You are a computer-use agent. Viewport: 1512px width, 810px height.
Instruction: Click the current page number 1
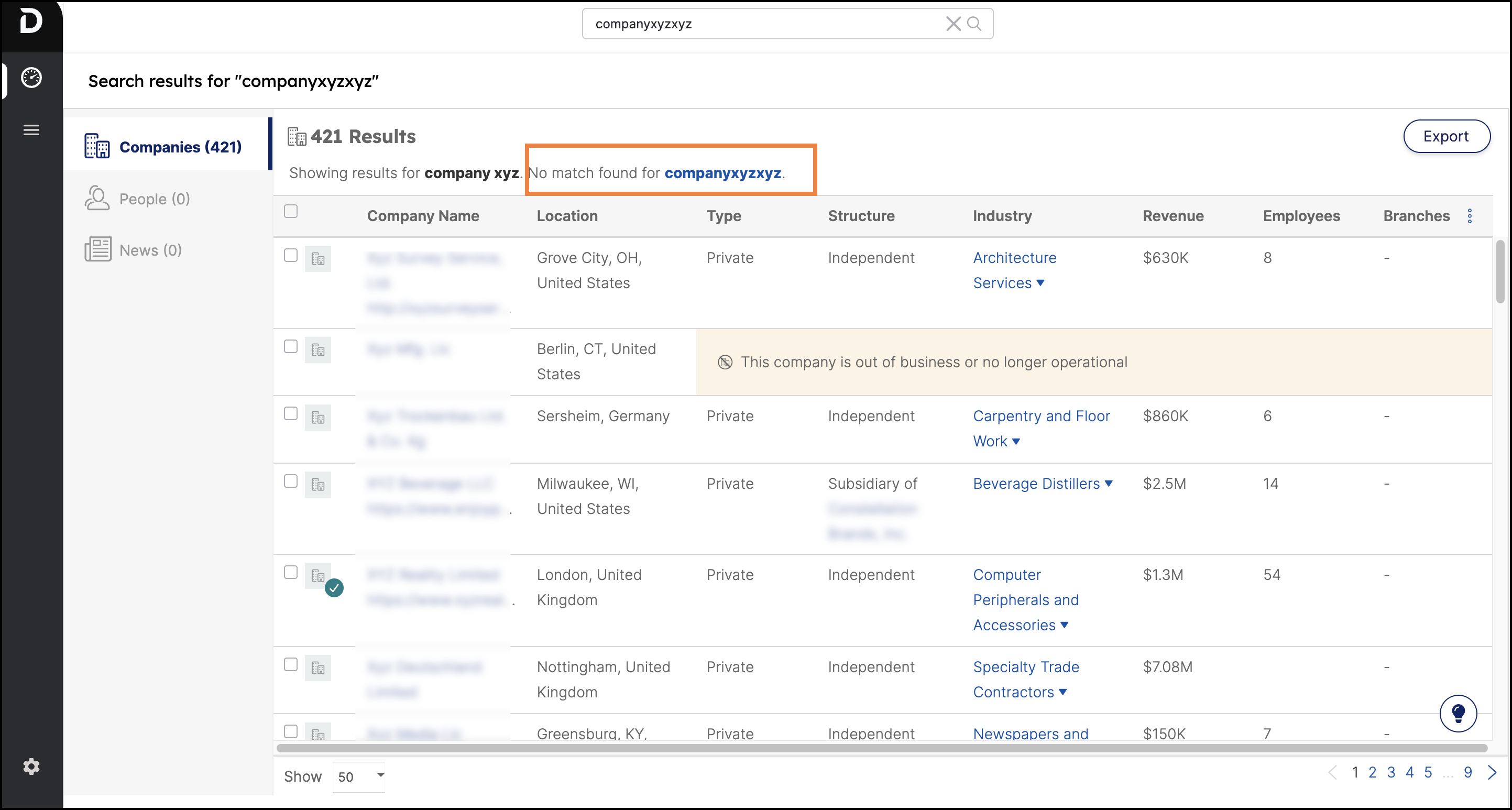(x=1355, y=772)
